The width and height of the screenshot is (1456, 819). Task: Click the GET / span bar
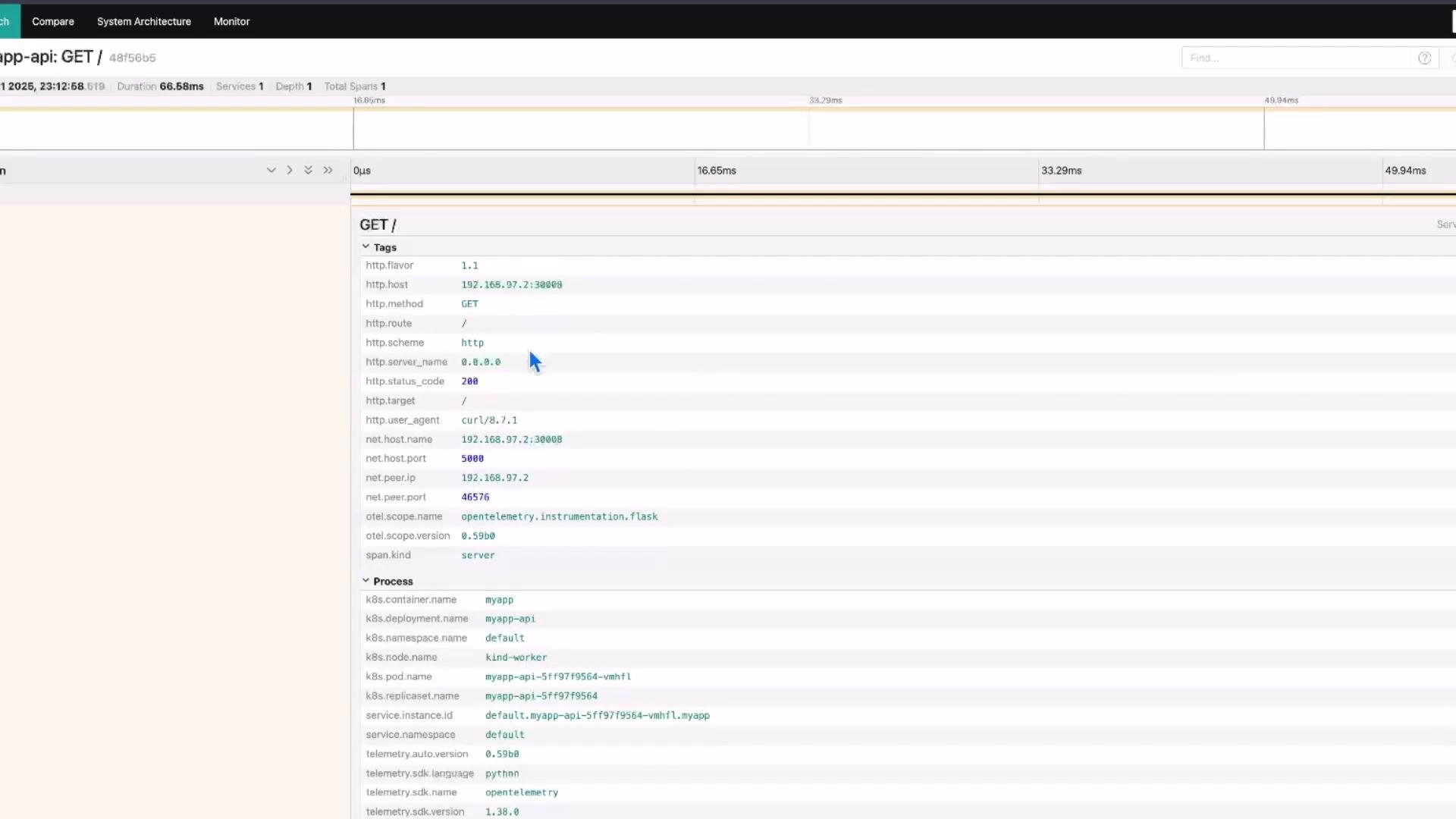(902, 194)
